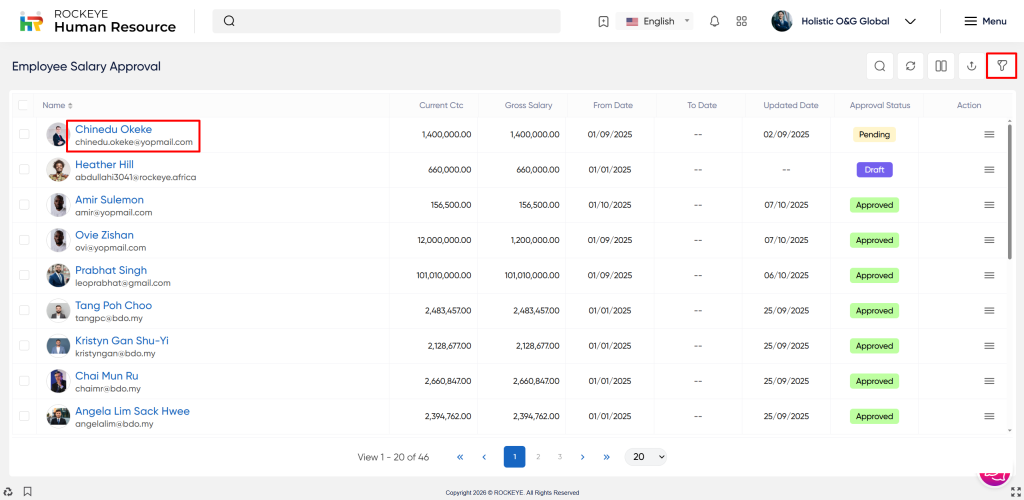Click the table search magnifier icon

point(880,66)
